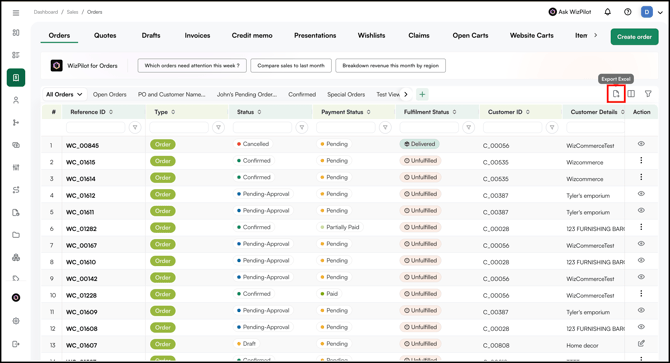Click 'Breakdown revenue this month by region' prompt

coord(391,65)
